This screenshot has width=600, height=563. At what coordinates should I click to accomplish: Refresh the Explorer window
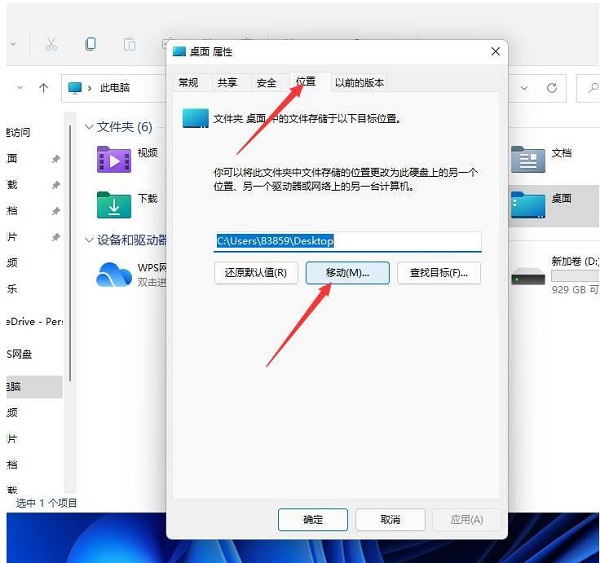pos(551,88)
